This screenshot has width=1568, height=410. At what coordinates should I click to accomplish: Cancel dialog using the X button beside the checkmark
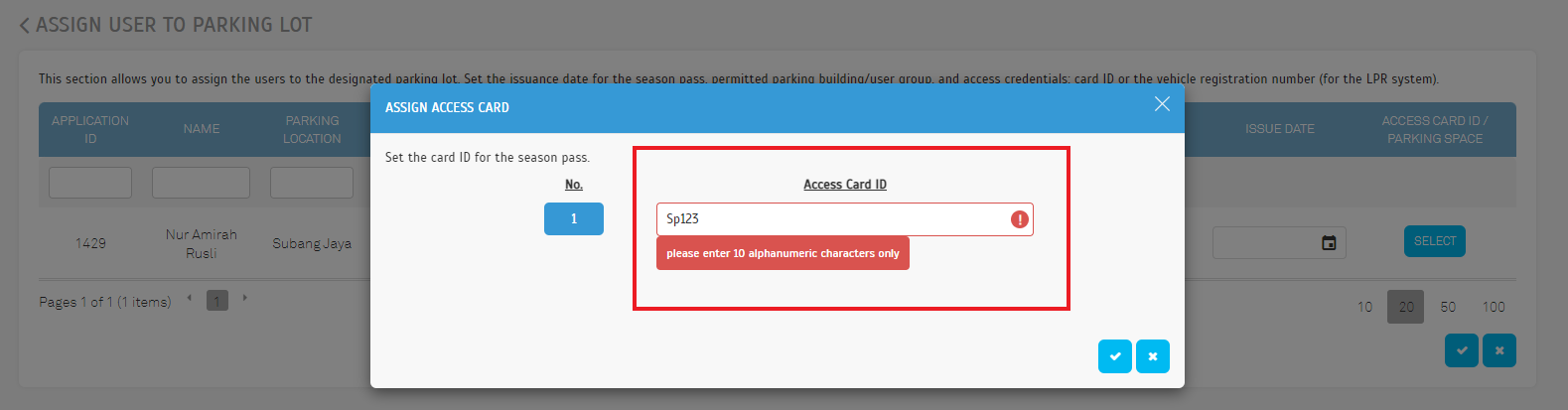coord(1153,356)
